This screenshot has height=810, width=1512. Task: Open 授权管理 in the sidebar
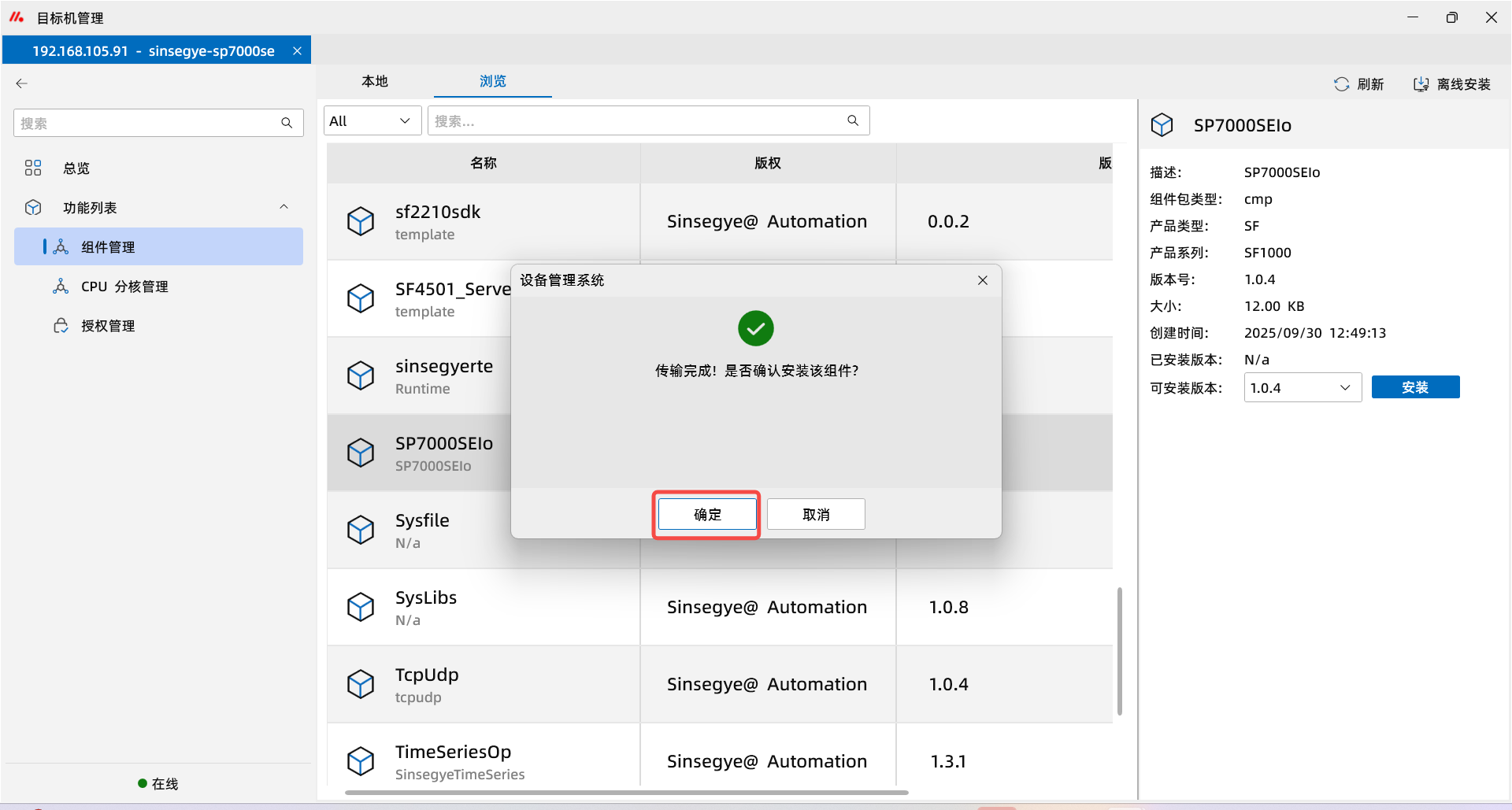(158, 325)
